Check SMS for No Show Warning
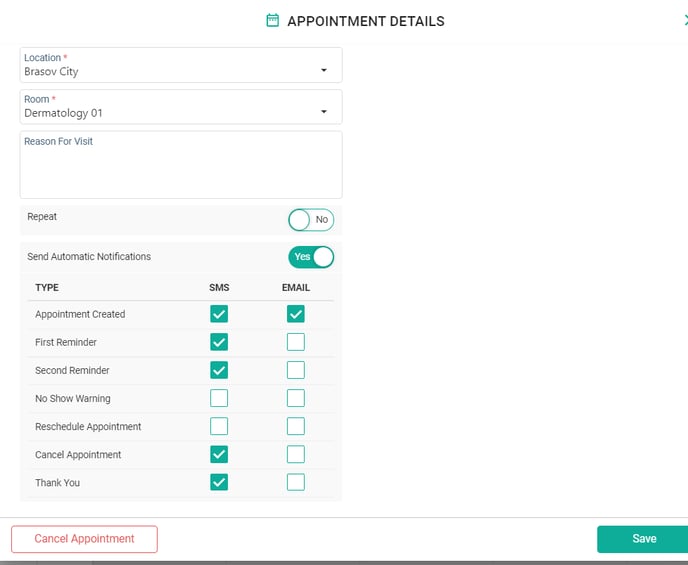This screenshot has height=565, width=688. [219, 398]
